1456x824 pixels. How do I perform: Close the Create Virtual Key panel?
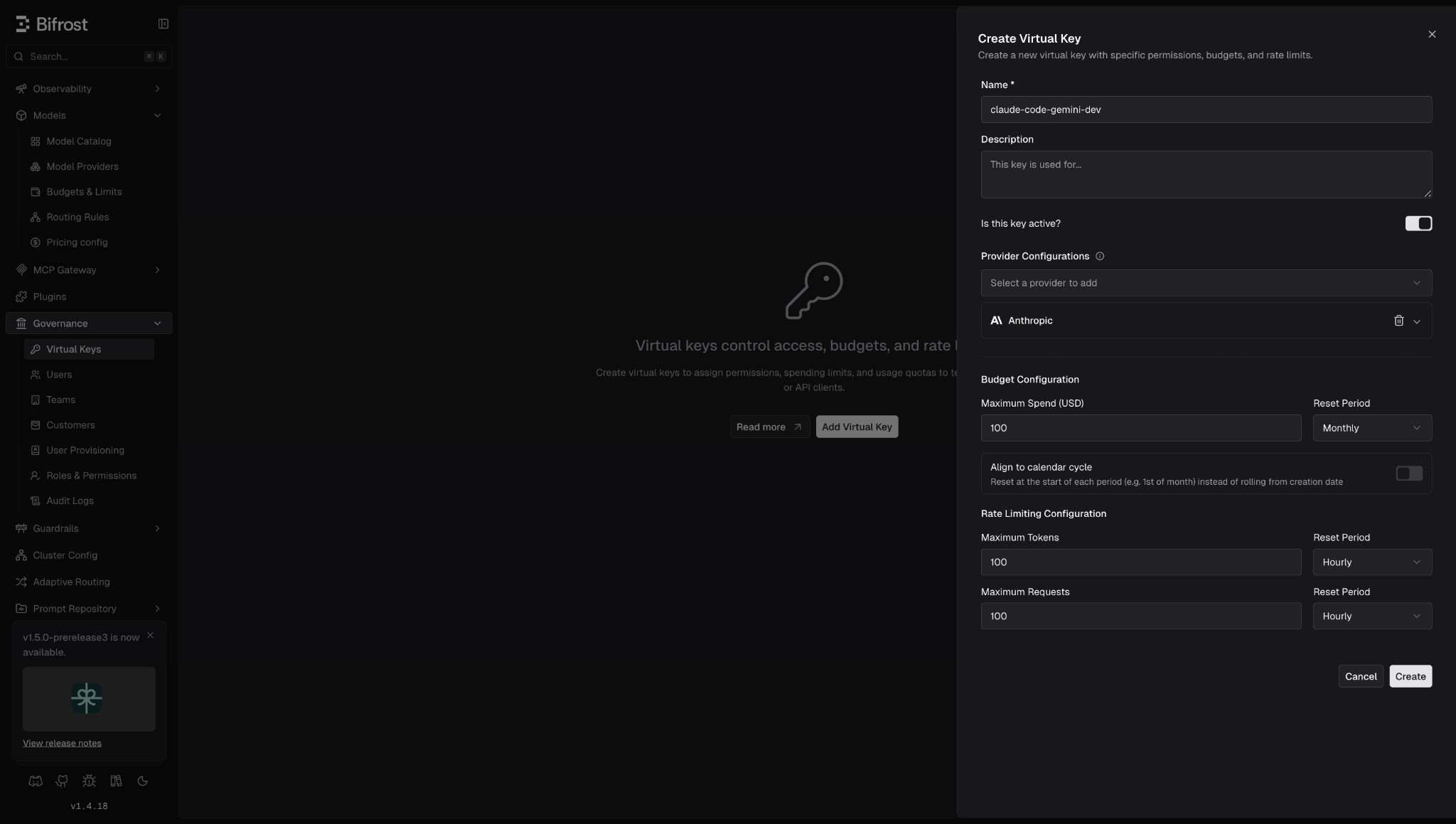click(1432, 34)
